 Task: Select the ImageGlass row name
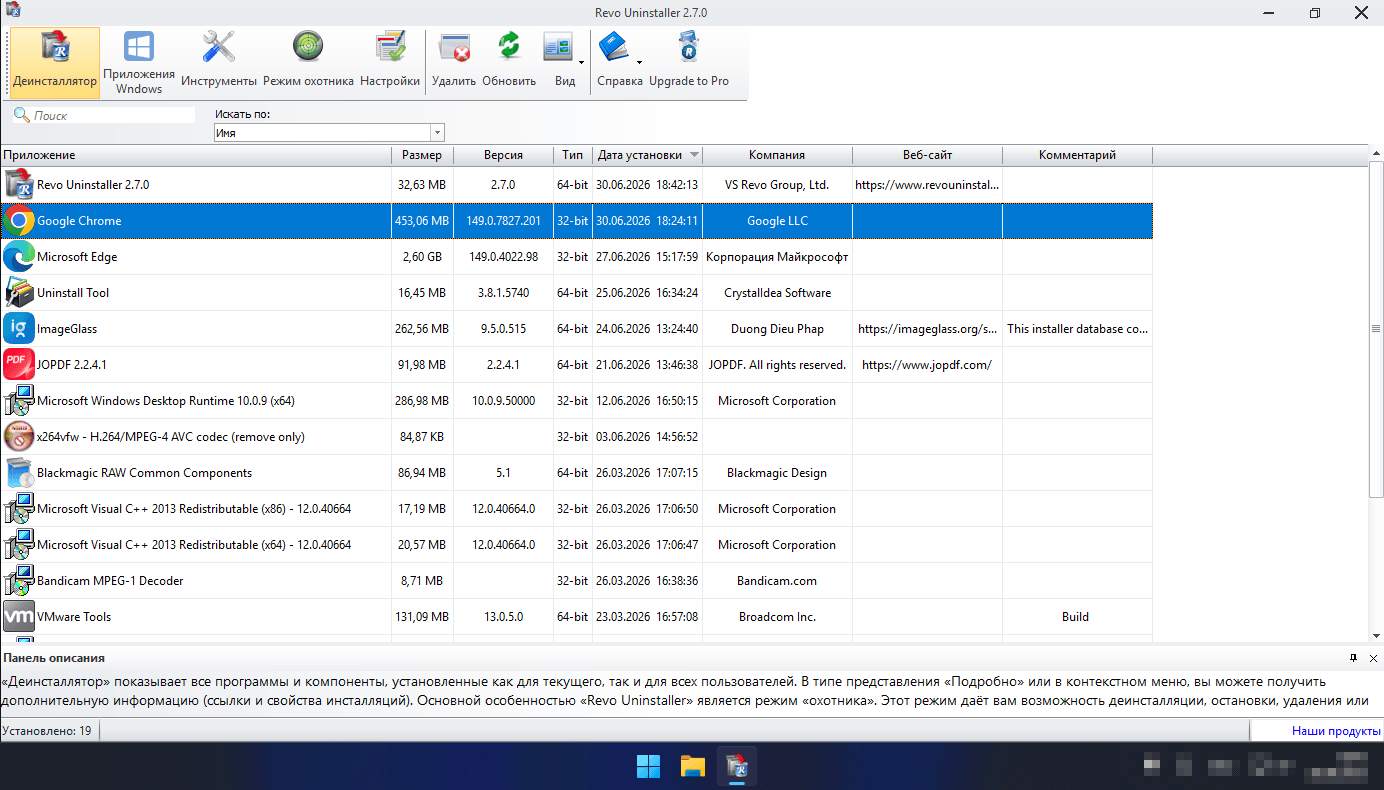67,329
